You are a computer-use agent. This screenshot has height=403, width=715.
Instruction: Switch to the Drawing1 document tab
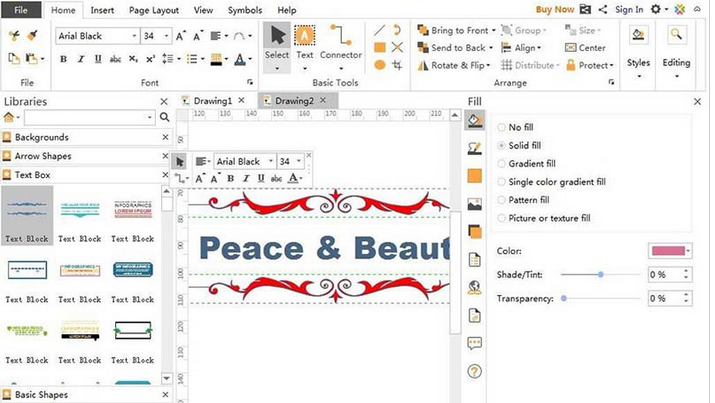tap(212, 100)
